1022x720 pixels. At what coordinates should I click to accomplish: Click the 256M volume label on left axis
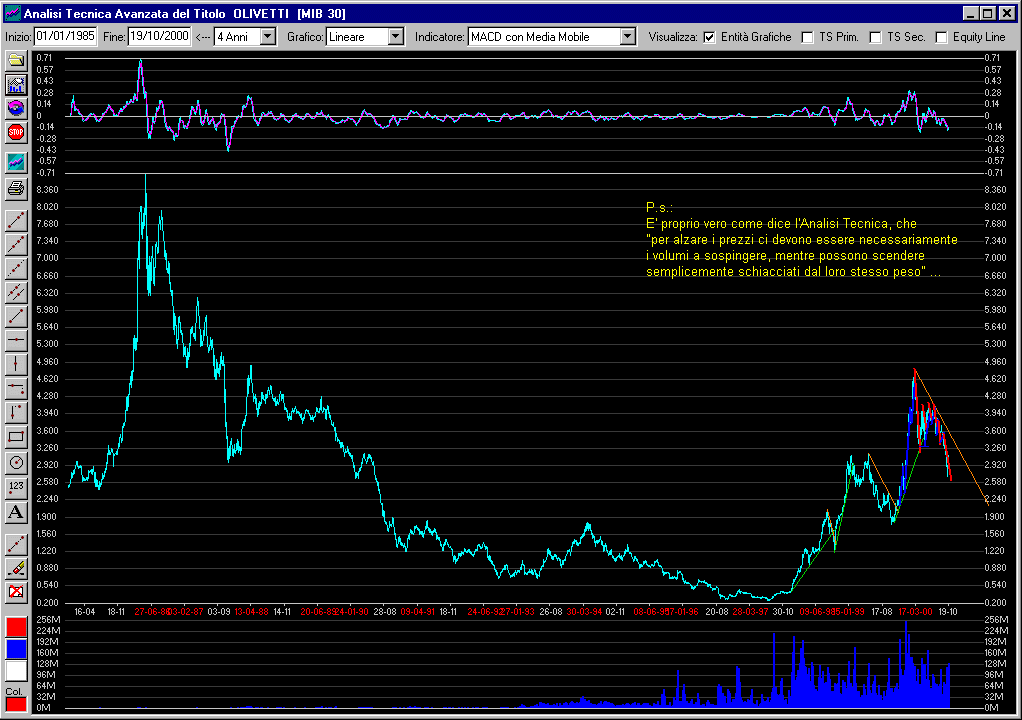tap(49, 619)
